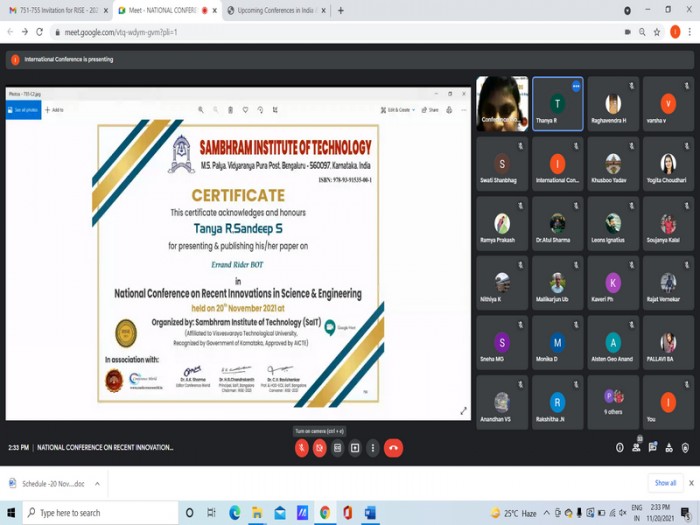Show the participants people panel
Viewport: 700px width, 525px height.
(x=636, y=447)
